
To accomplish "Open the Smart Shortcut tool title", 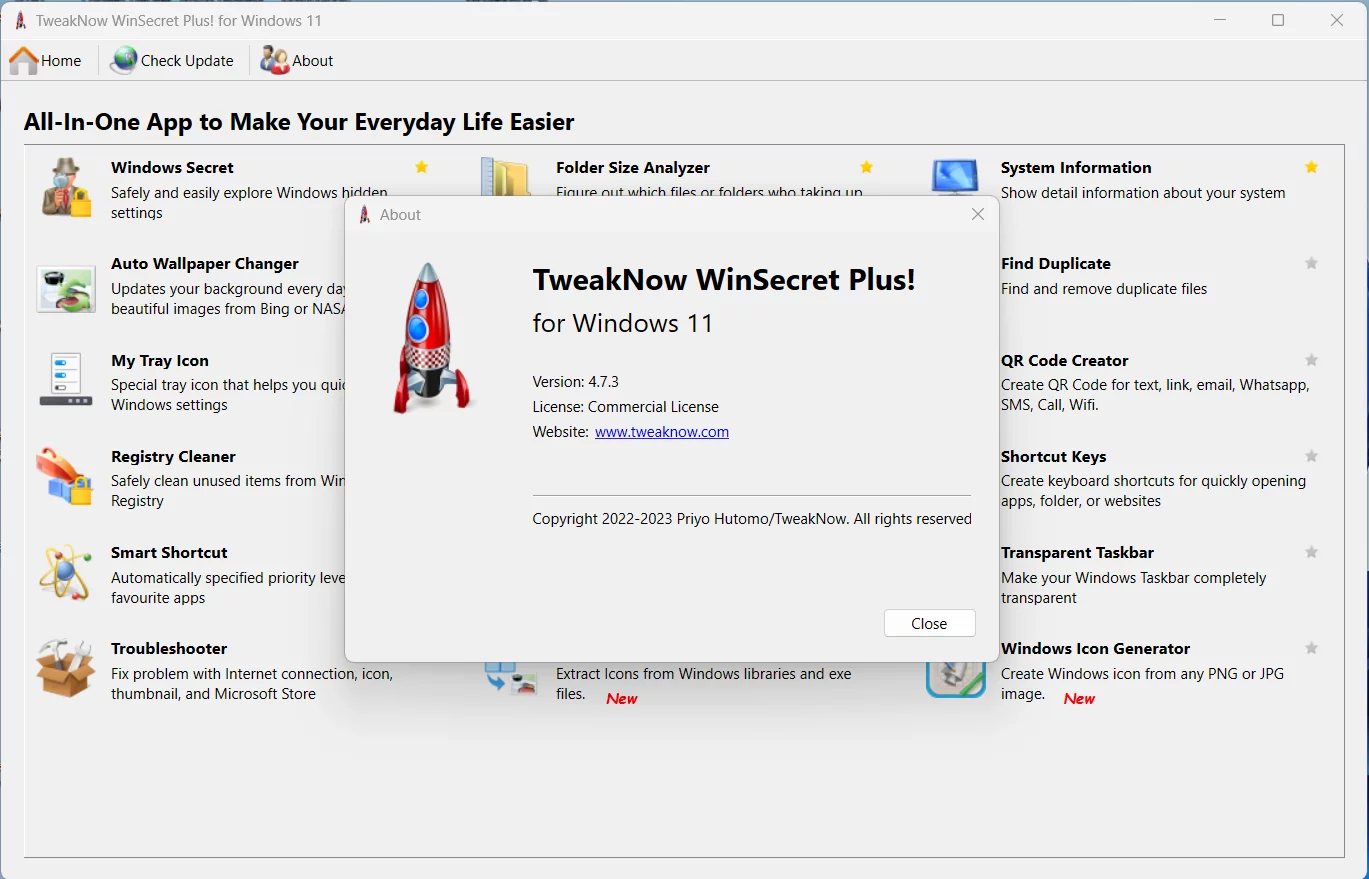I will click(169, 553).
